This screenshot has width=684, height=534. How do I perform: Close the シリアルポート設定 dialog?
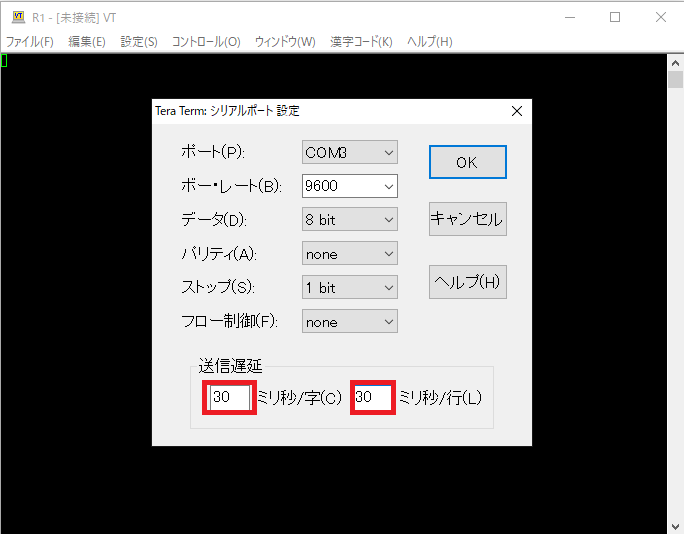pyautogui.click(x=517, y=111)
